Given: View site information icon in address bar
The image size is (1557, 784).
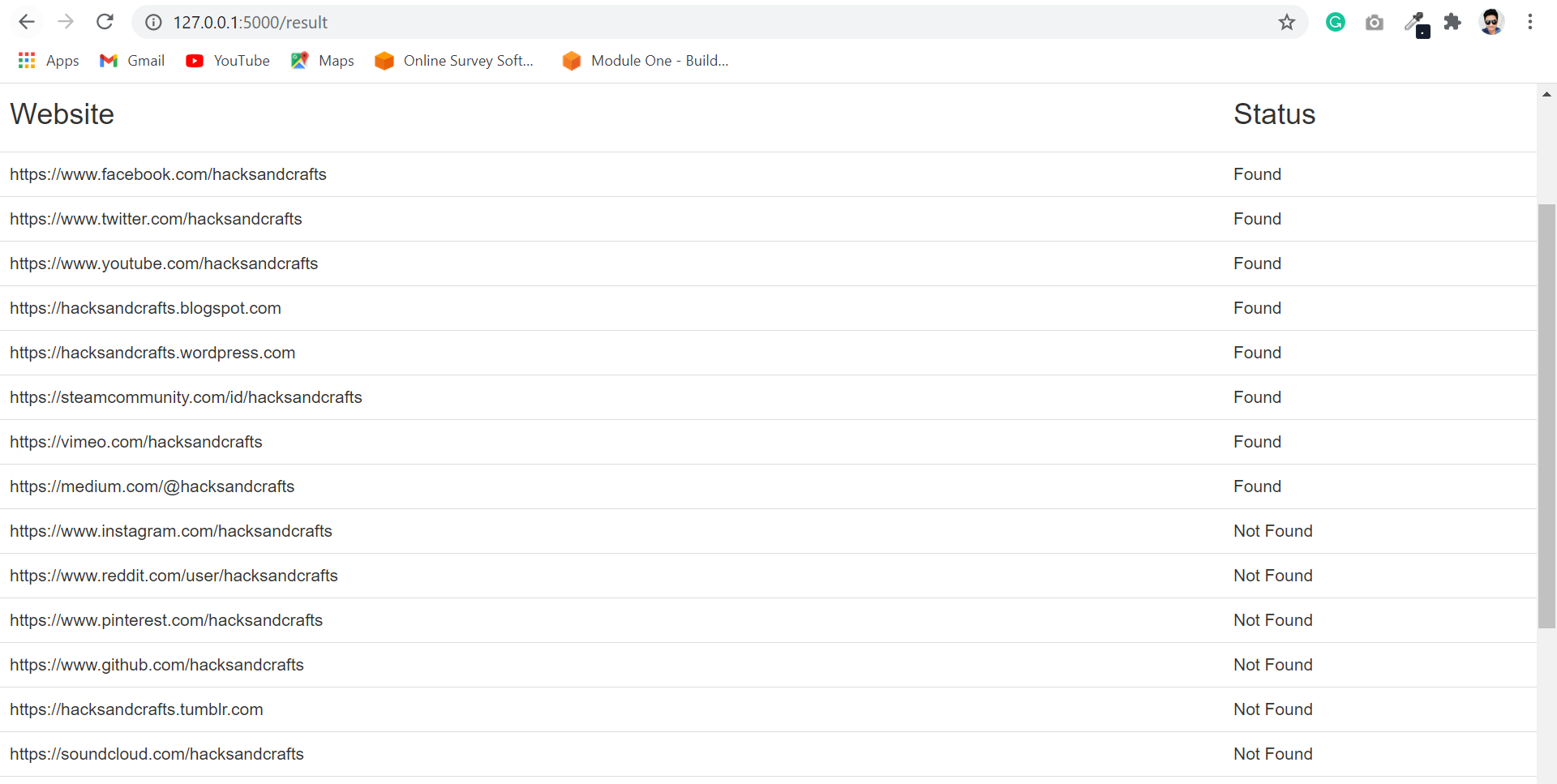Looking at the screenshot, I should (153, 23).
